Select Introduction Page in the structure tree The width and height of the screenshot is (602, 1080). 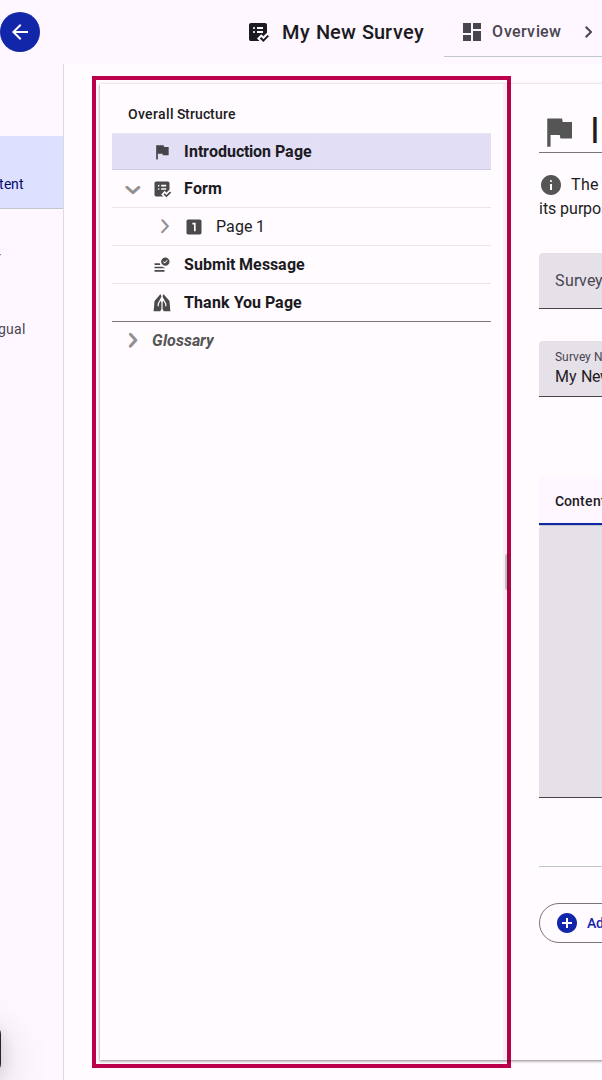point(301,152)
